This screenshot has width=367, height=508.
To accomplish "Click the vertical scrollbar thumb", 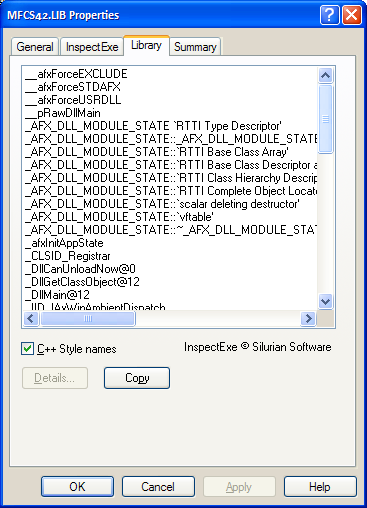I will (x=325, y=119).
